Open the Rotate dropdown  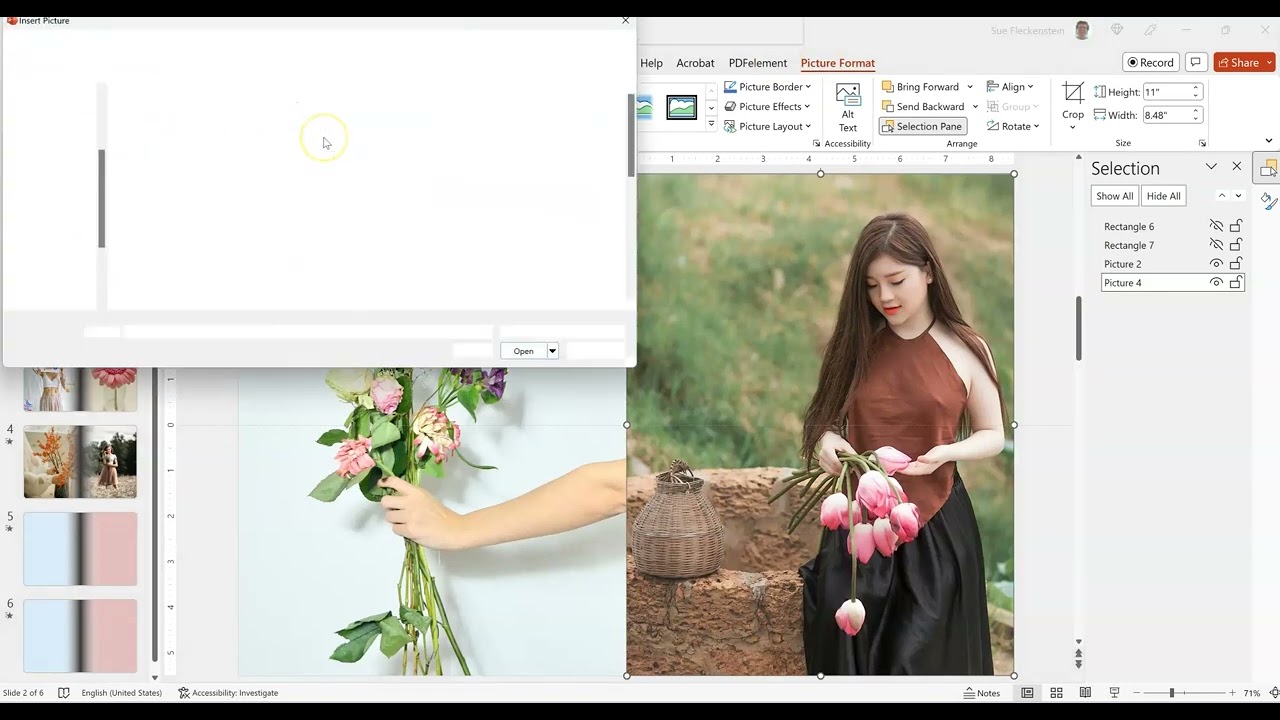[1014, 126]
